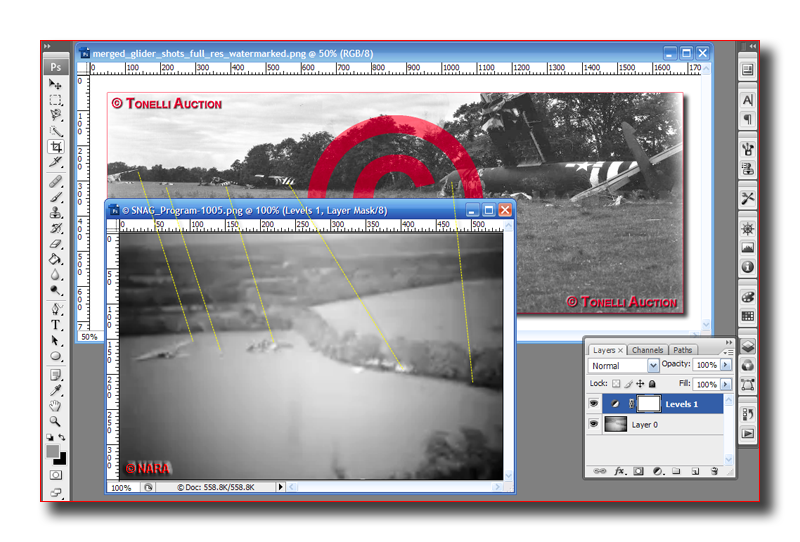Open the Paragraph panel icon
This screenshot has height=542, width=800.
(747, 119)
